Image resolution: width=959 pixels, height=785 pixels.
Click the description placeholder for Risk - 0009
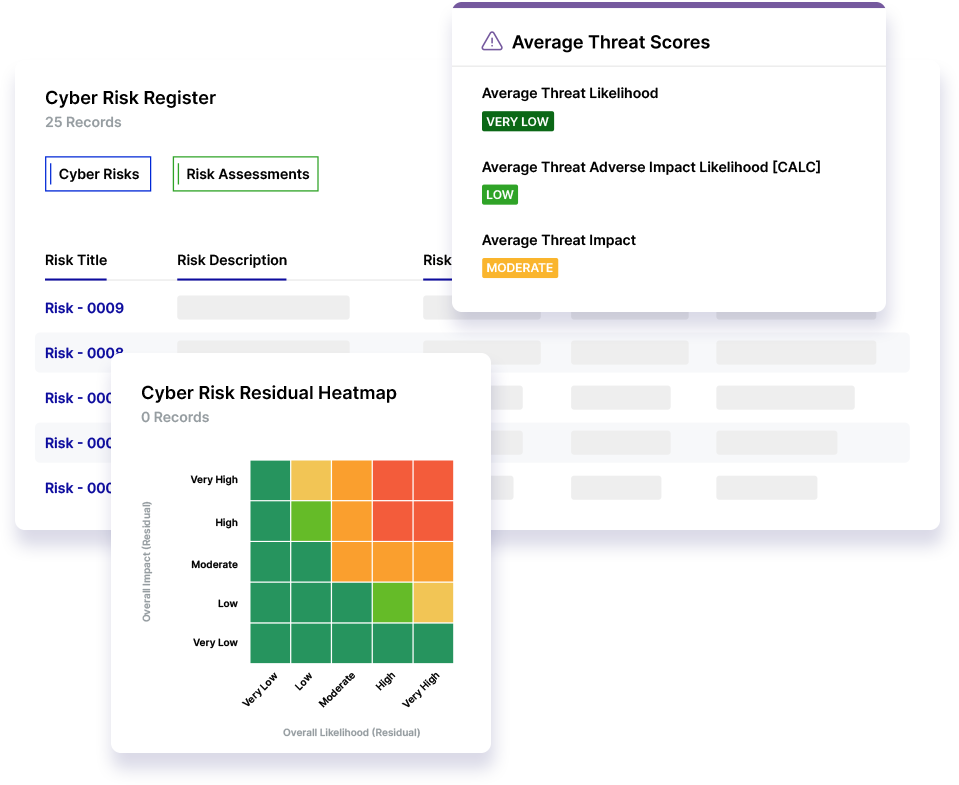(x=263, y=307)
